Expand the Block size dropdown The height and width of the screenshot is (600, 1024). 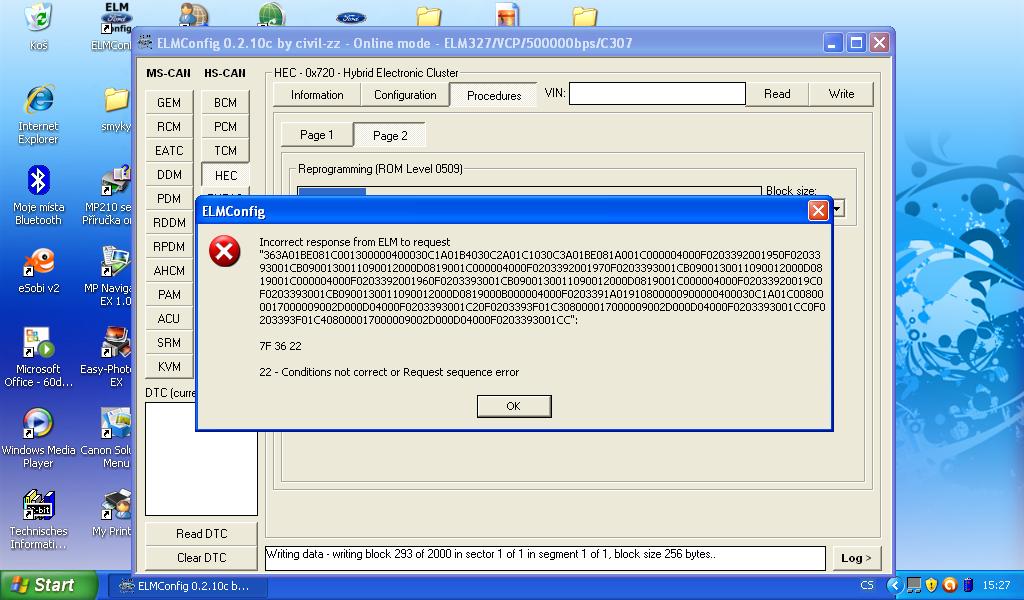pos(838,208)
